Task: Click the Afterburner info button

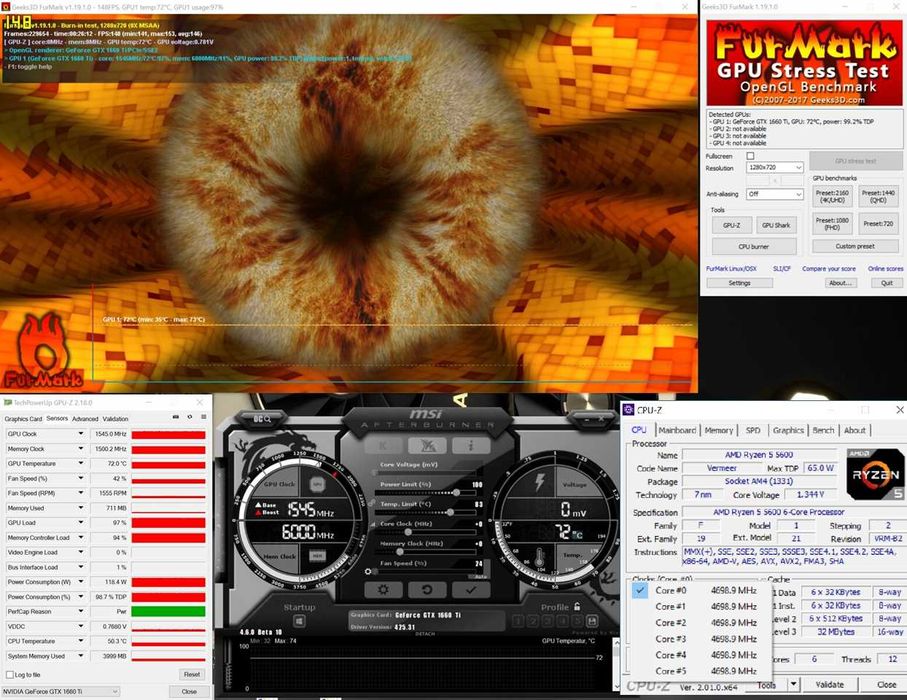Action: click(471, 445)
